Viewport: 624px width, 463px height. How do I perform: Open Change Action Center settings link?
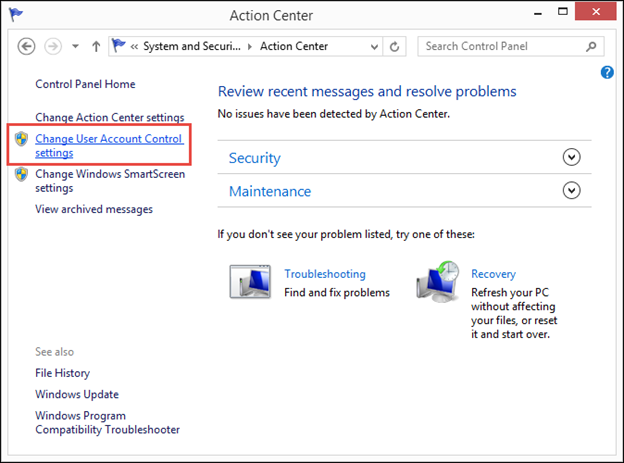coord(110,117)
